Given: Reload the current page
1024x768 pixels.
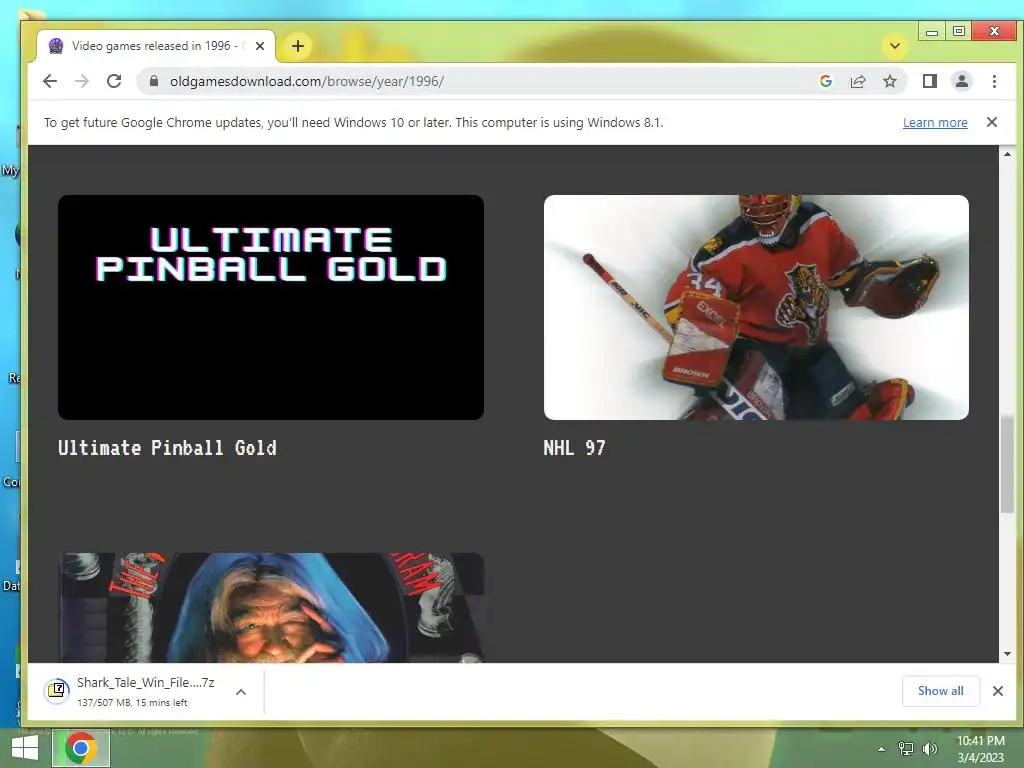Looking at the screenshot, I should (x=114, y=81).
